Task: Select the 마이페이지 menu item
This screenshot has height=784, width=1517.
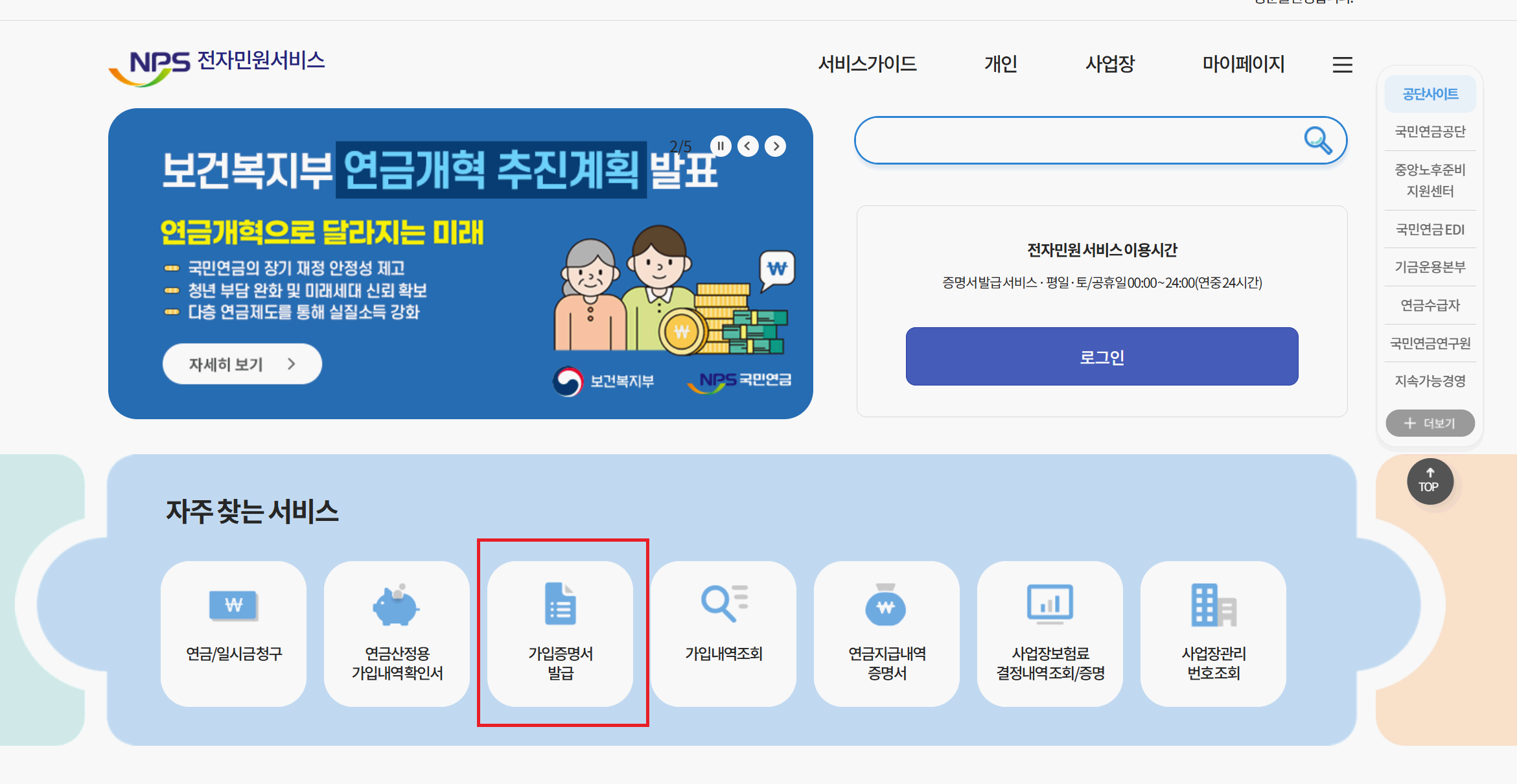Action: pos(1242,64)
